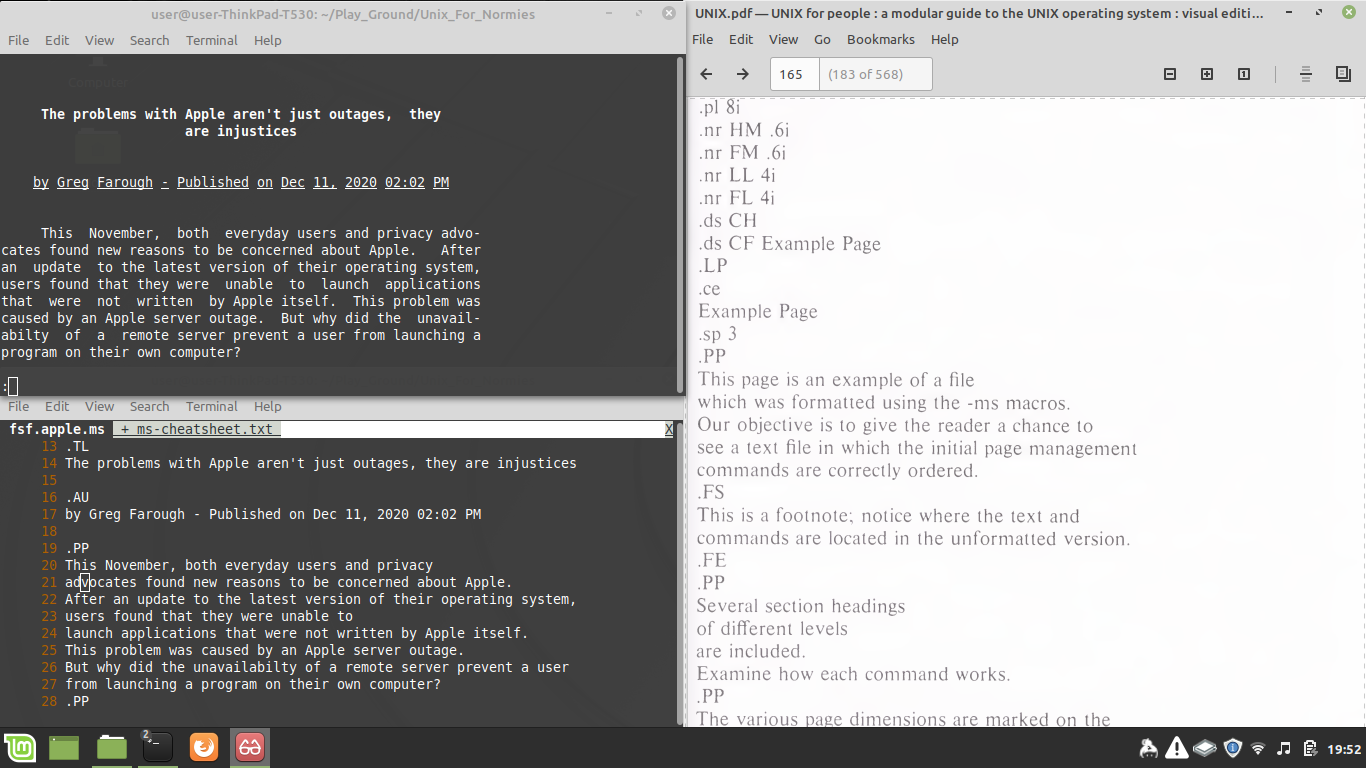Click '.nr HM .6i' line in PDF

[x=744, y=130]
